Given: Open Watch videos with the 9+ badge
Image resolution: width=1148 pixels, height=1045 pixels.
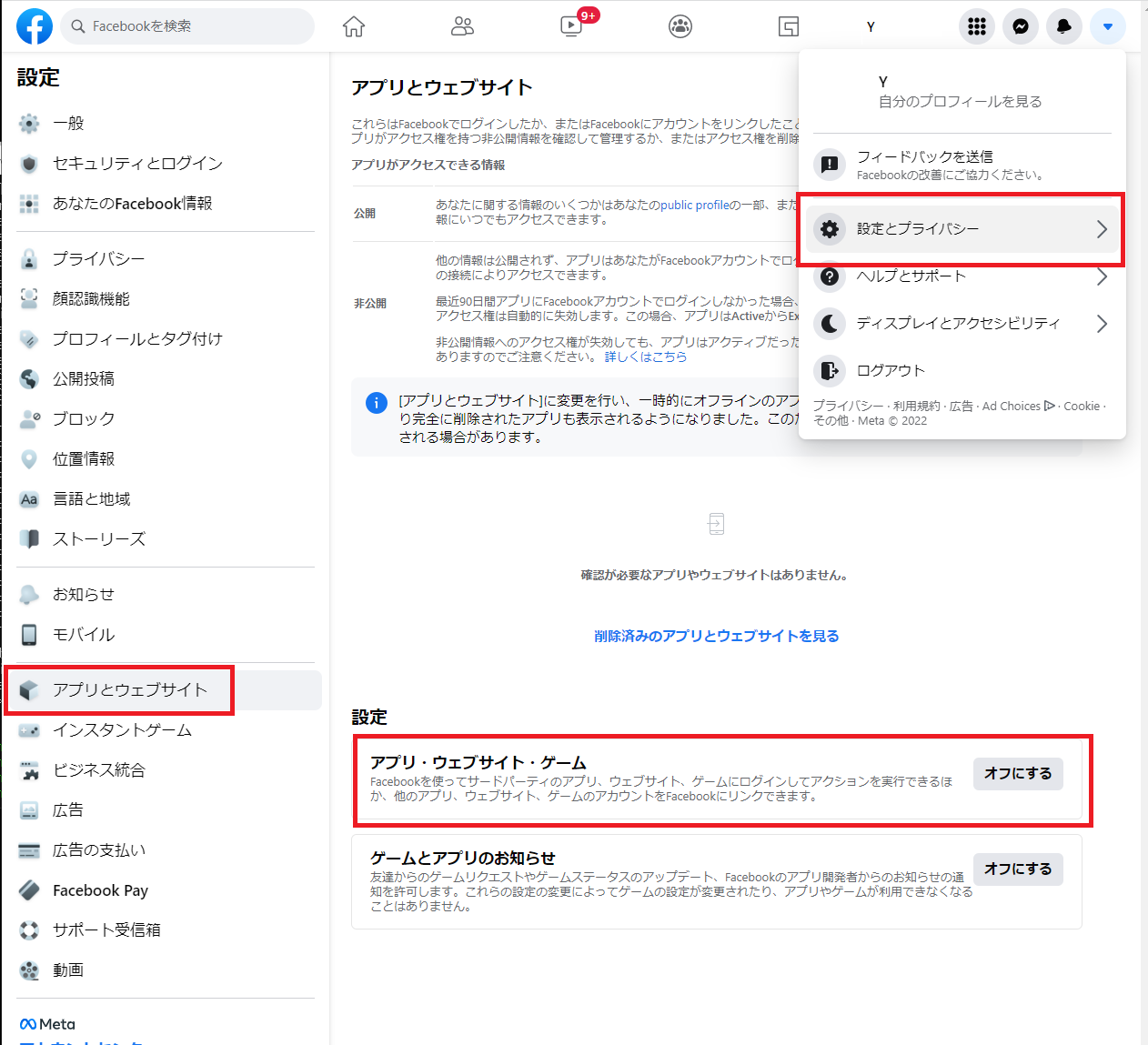Looking at the screenshot, I should [570, 26].
